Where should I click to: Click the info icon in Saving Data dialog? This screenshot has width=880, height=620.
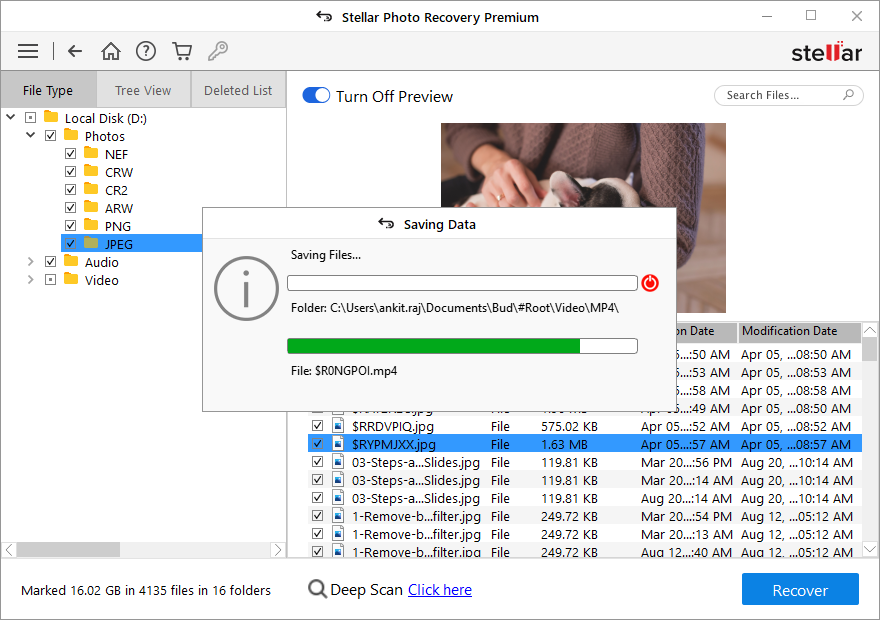[246, 288]
